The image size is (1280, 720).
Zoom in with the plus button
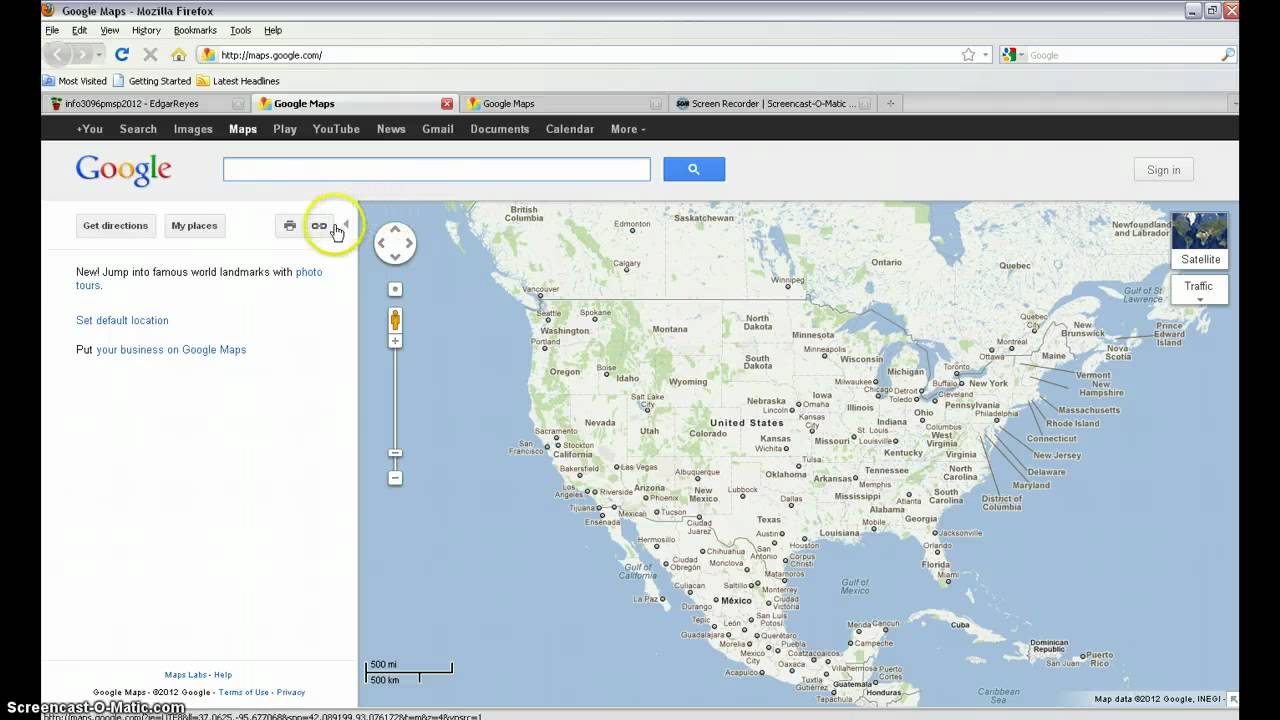point(395,341)
